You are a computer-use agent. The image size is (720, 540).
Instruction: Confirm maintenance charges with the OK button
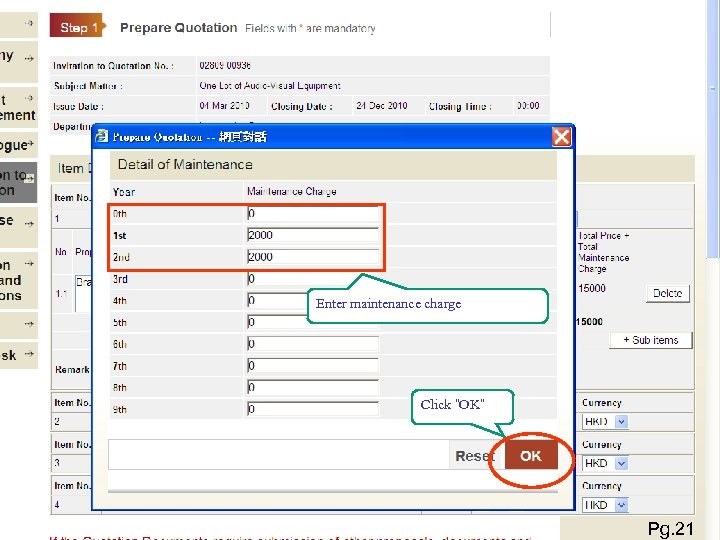click(x=531, y=456)
